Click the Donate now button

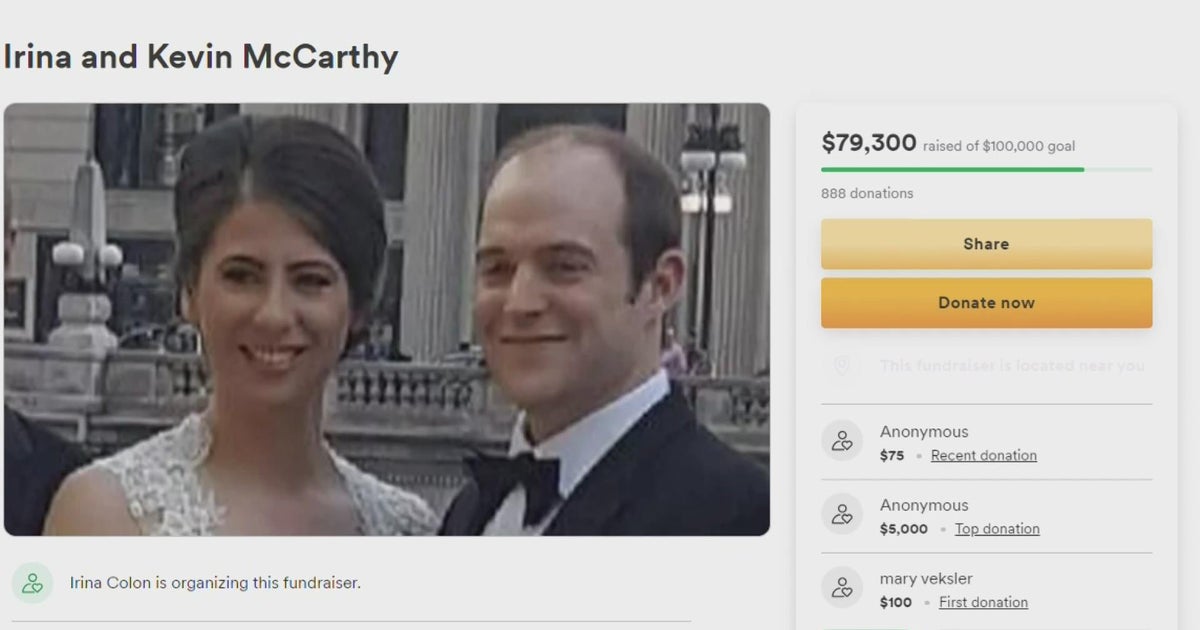986,303
